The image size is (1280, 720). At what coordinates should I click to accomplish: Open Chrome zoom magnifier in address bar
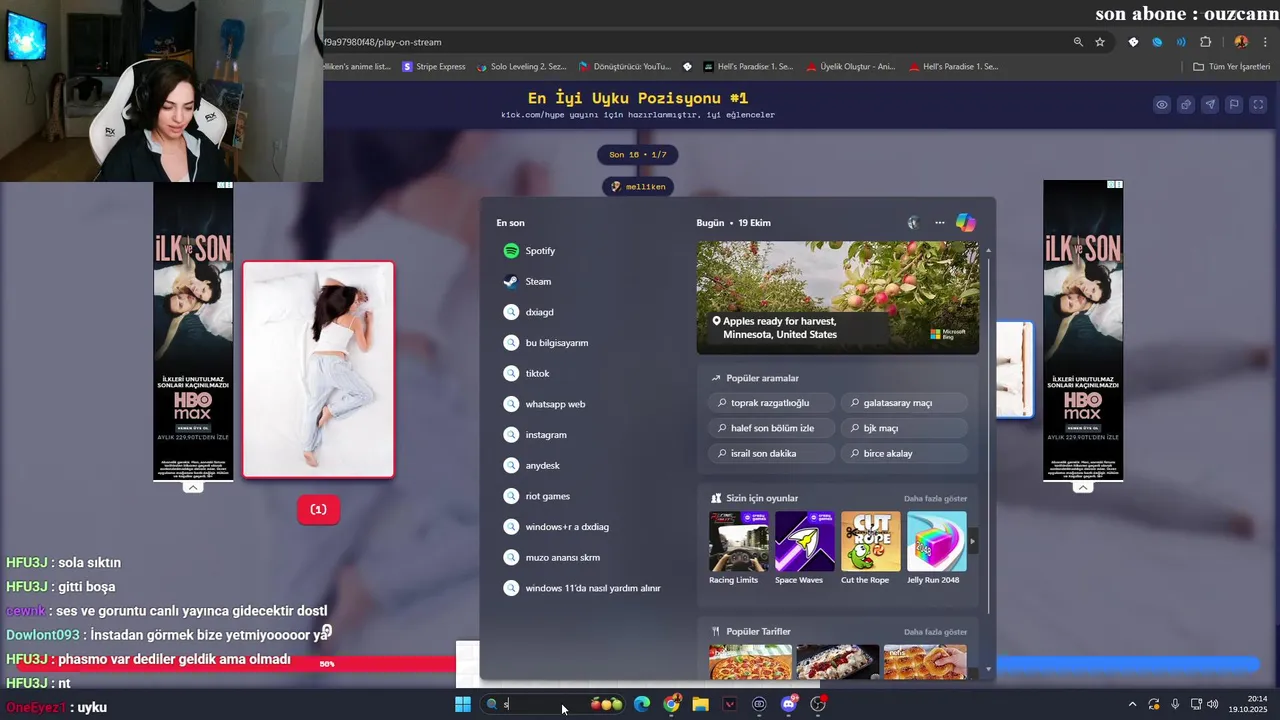(1078, 42)
